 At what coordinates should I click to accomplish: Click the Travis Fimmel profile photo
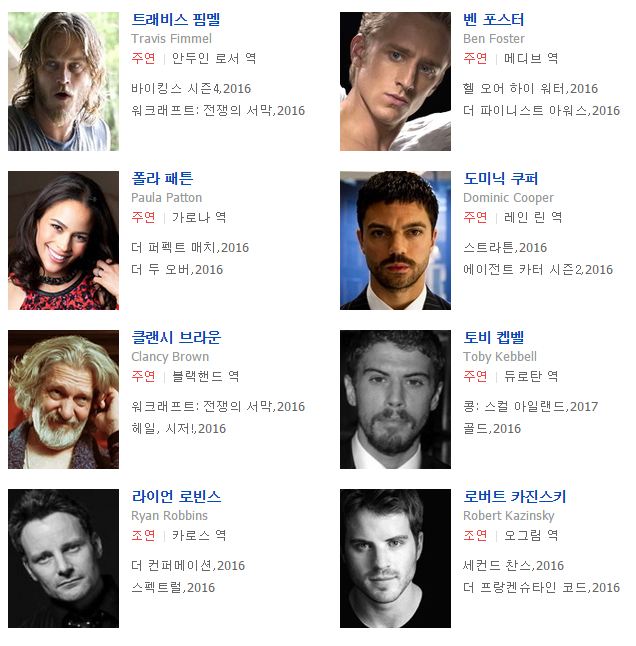[63, 81]
